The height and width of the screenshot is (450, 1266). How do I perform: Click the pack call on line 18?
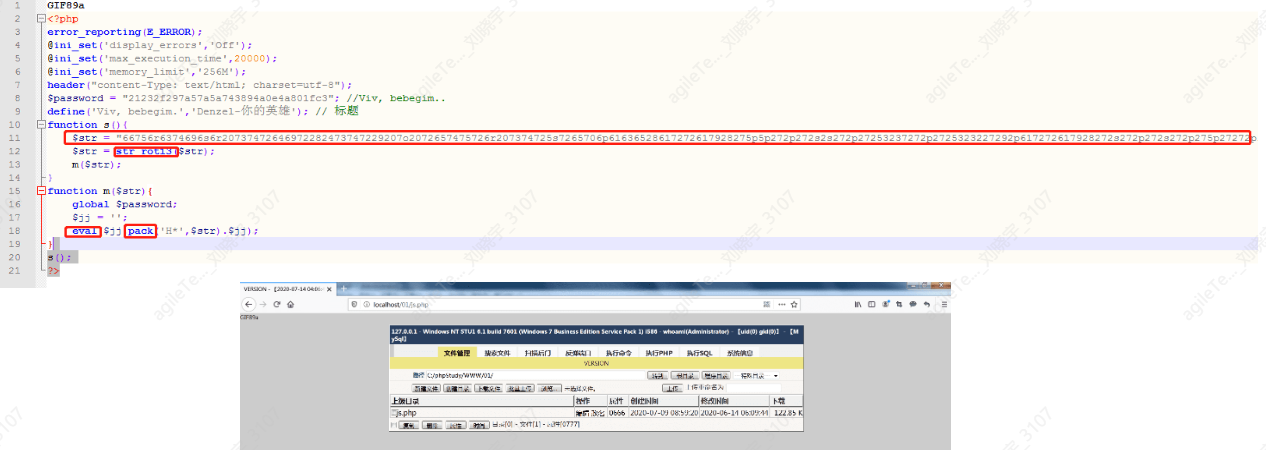pos(141,230)
